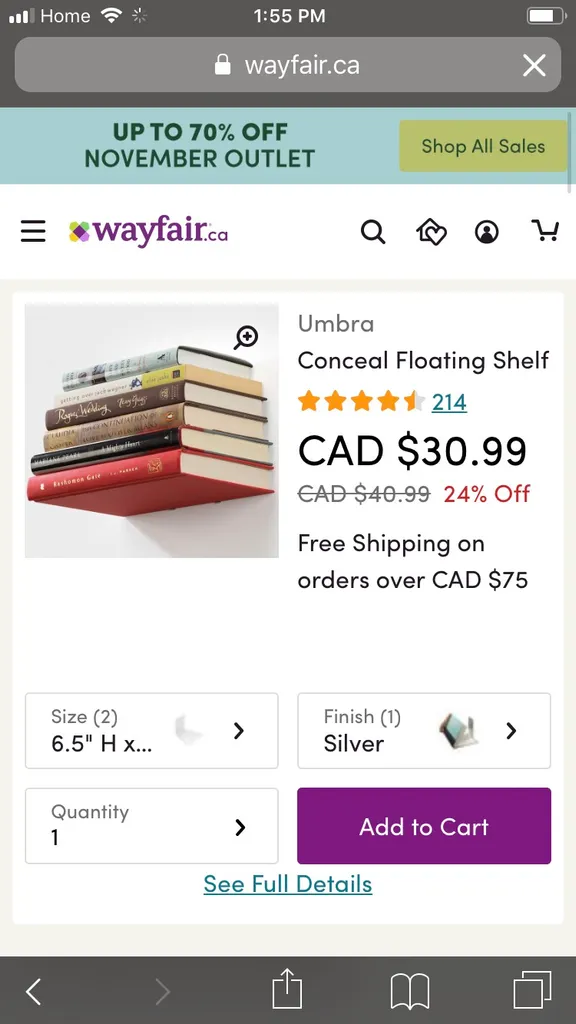Tap Shop All Sales

coord(483,146)
